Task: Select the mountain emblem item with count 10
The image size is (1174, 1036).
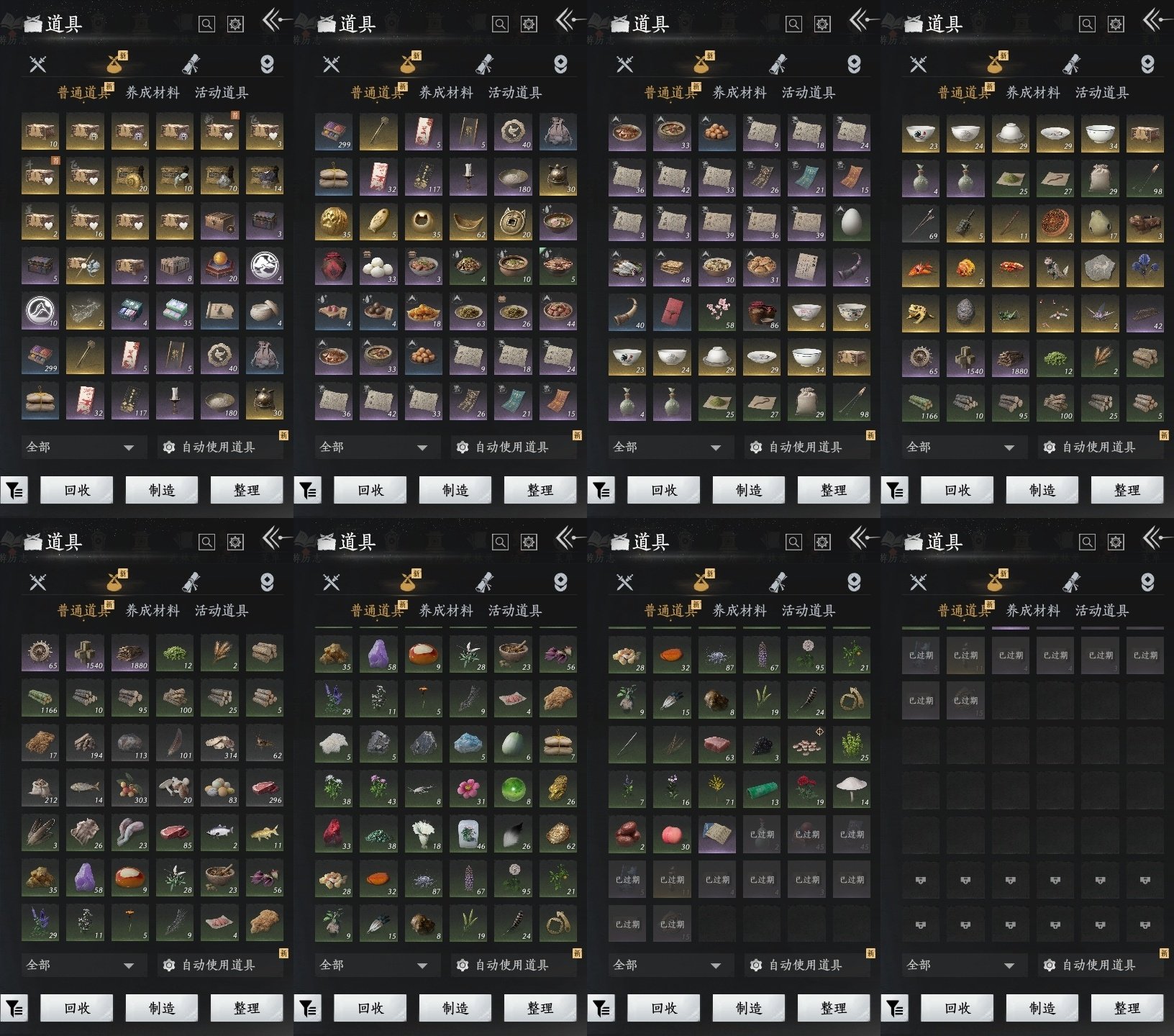Action: [40, 312]
